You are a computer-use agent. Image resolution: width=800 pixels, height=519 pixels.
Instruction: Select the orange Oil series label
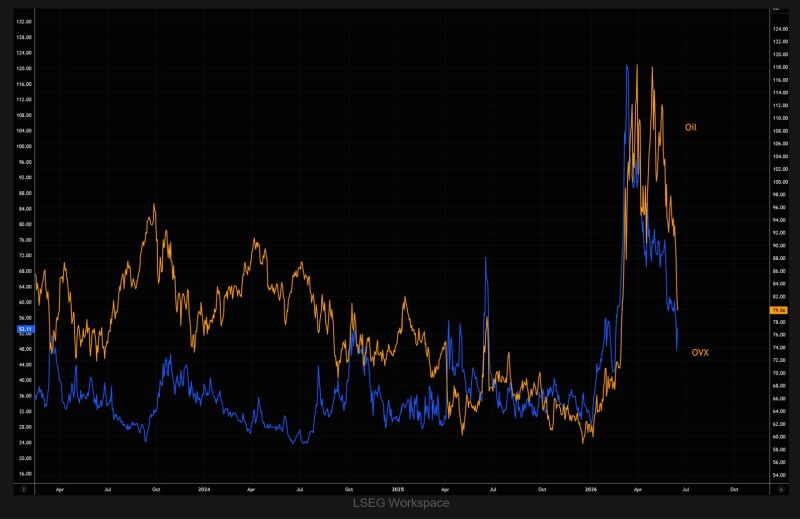pos(690,128)
